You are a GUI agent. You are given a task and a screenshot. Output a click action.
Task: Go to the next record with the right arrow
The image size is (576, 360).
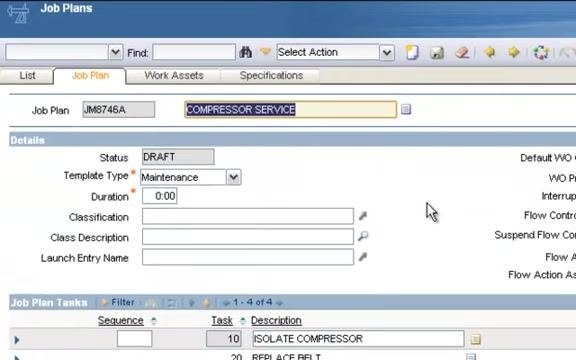click(514, 52)
